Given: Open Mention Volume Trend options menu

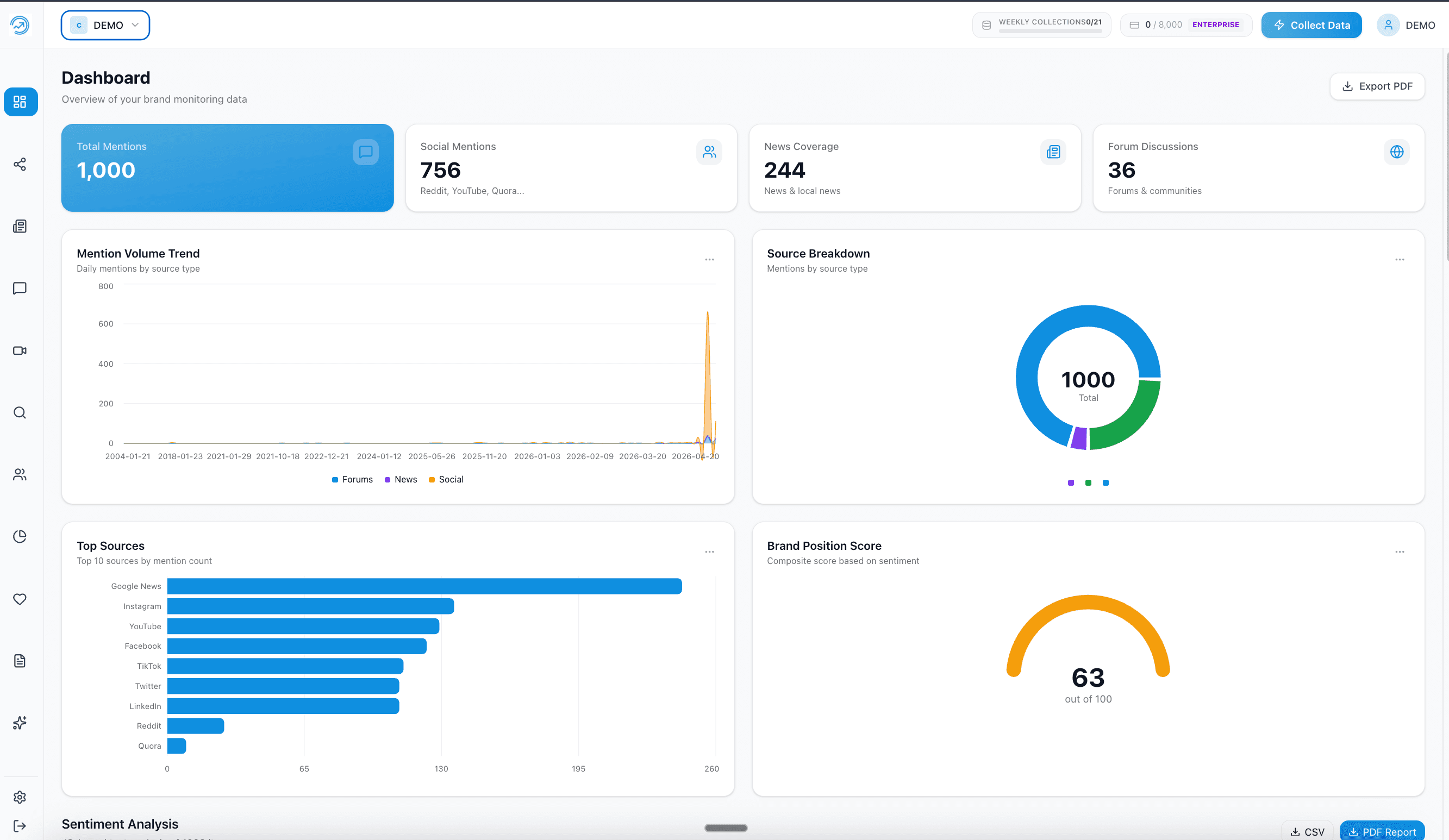Looking at the screenshot, I should tap(709, 260).
